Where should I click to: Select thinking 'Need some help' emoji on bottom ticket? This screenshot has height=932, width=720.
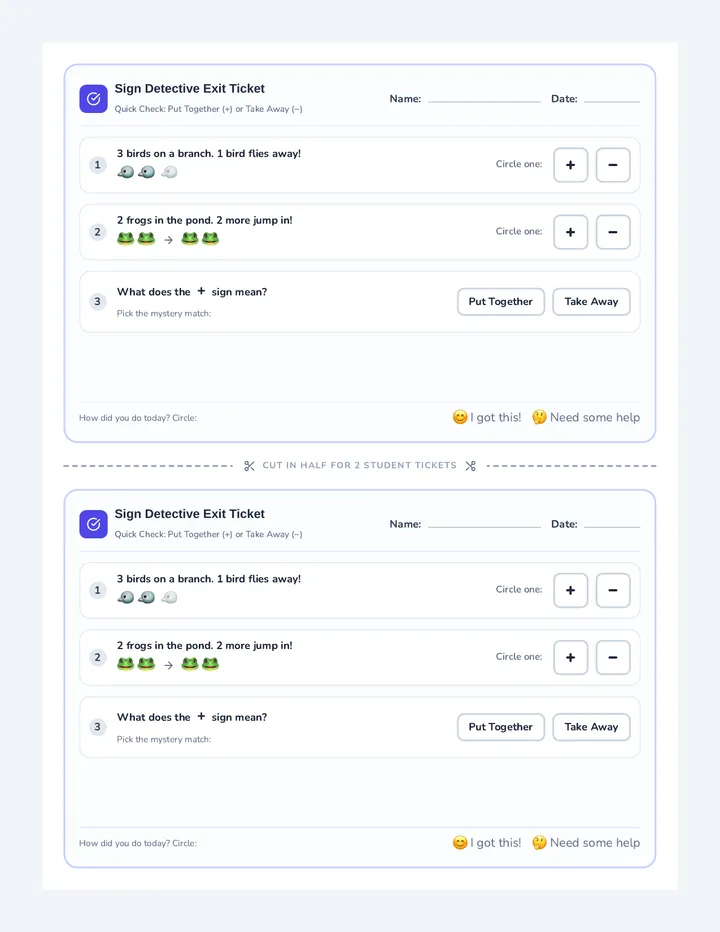pos(539,843)
